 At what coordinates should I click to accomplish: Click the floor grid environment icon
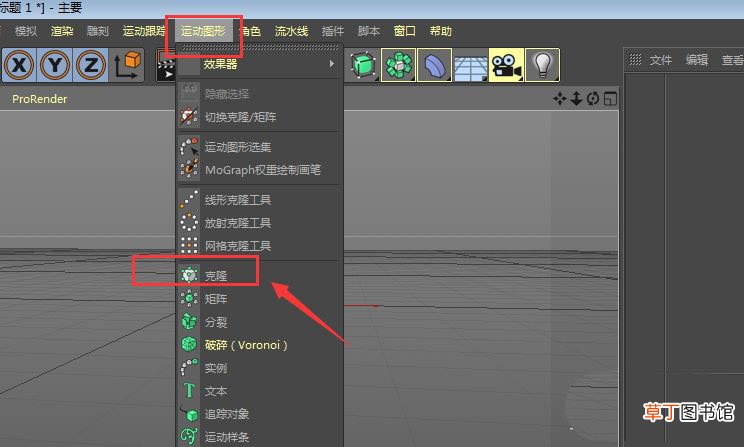pos(470,65)
